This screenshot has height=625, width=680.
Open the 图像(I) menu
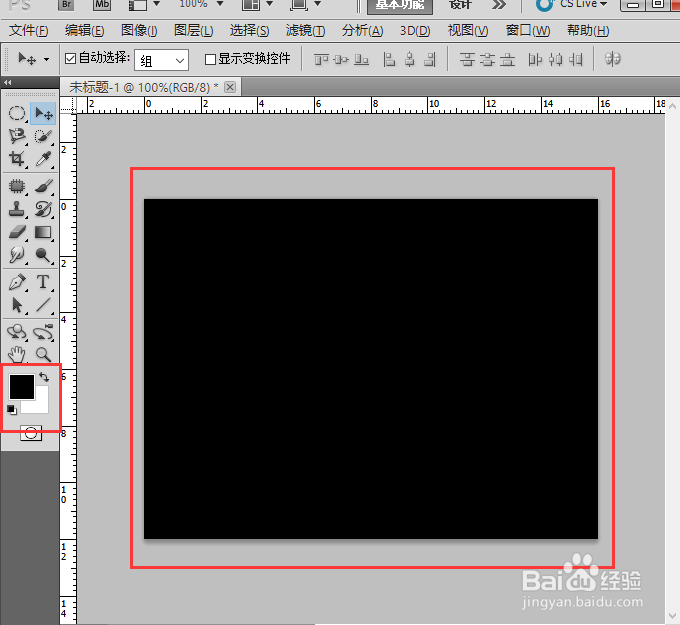(139, 31)
